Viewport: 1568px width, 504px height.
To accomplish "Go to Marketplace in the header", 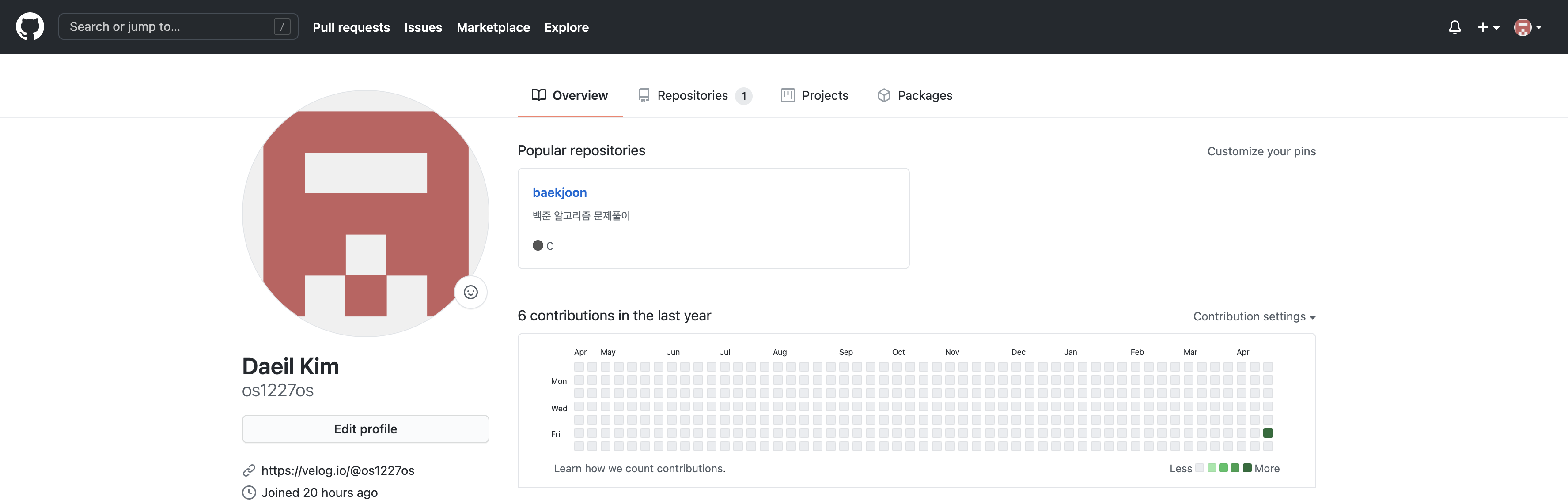I will 493,27.
